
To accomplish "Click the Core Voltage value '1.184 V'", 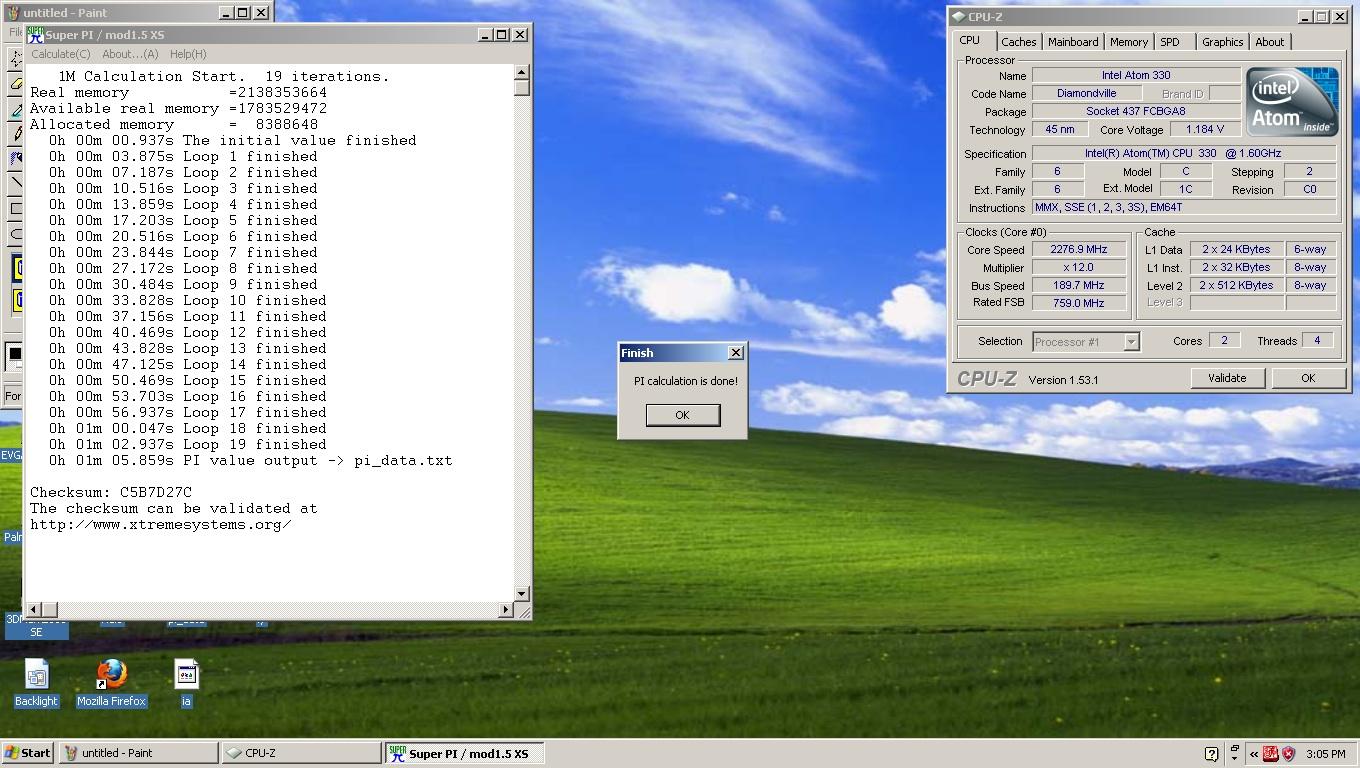I will [x=1205, y=129].
